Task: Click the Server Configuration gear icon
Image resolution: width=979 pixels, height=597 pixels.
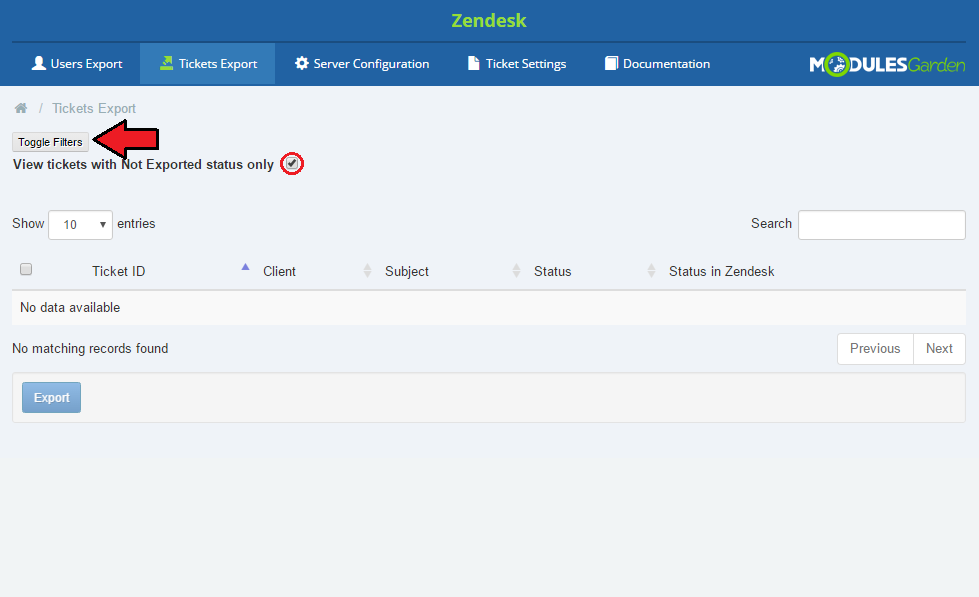Action: click(x=302, y=63)
